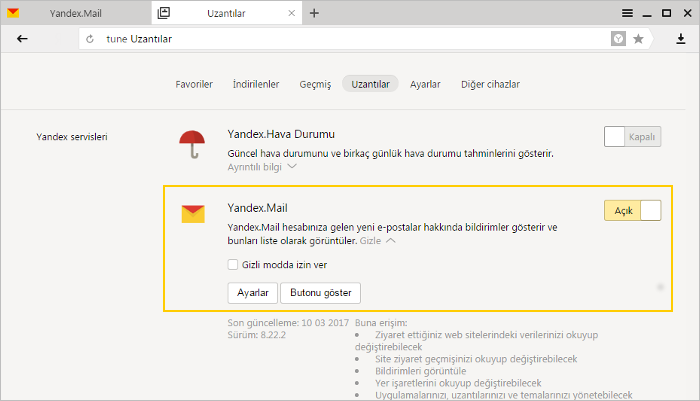Open the browser hamburger menu
The height and width of the screenshot is (401, 700).
tap(627, 13)
